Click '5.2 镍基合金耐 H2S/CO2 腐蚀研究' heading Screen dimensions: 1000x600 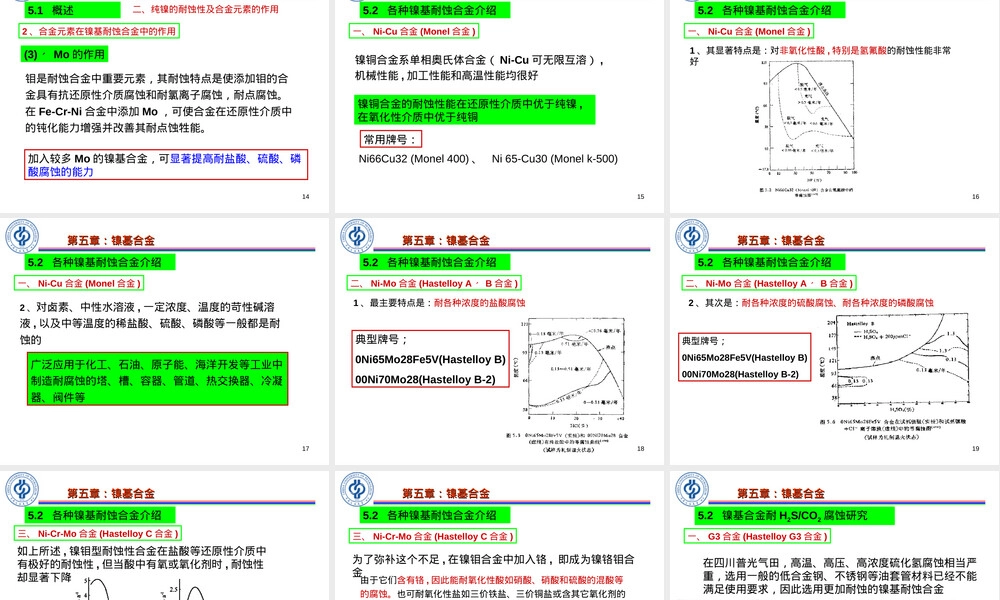tap(794, 516)
